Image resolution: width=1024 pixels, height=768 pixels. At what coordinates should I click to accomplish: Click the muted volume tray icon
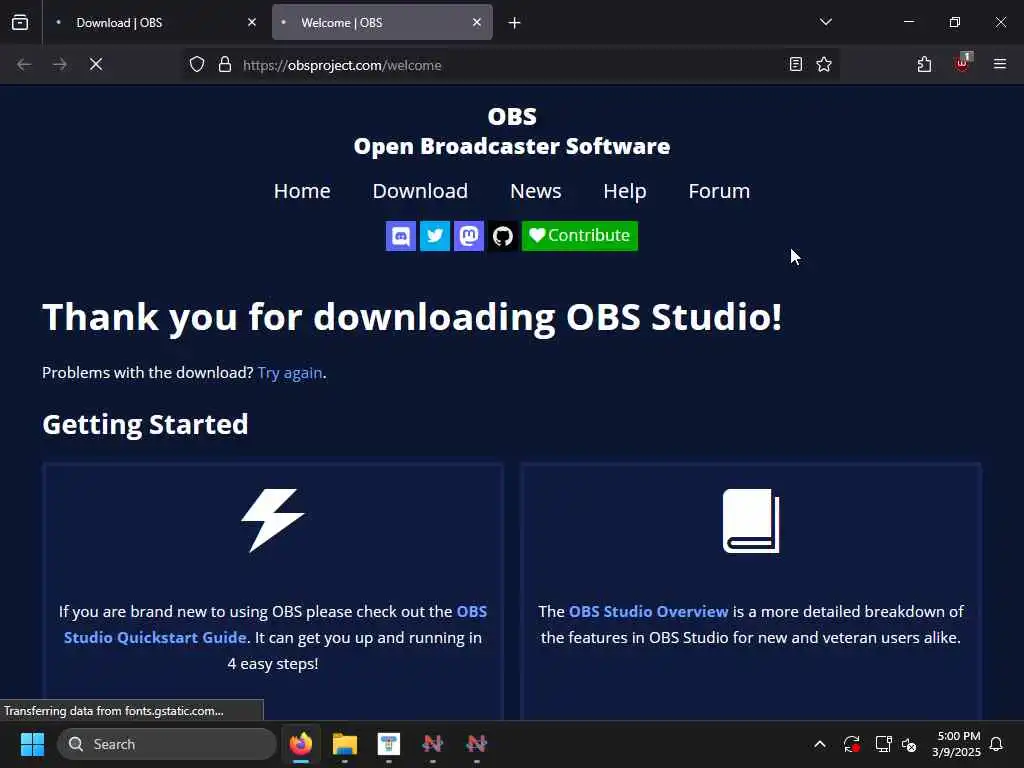pos(909,744)
